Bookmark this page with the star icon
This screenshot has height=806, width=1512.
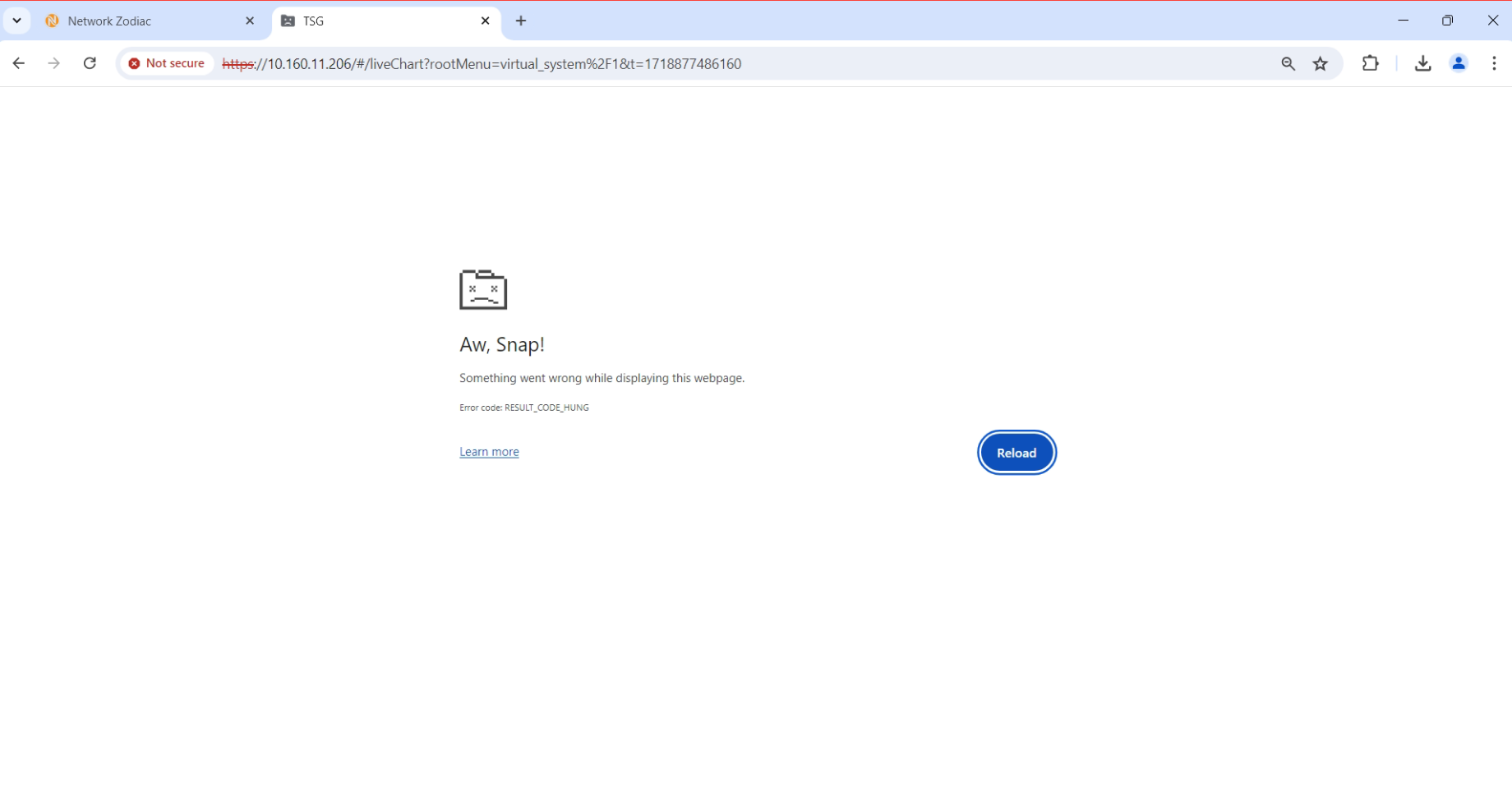pos(1321,63)
